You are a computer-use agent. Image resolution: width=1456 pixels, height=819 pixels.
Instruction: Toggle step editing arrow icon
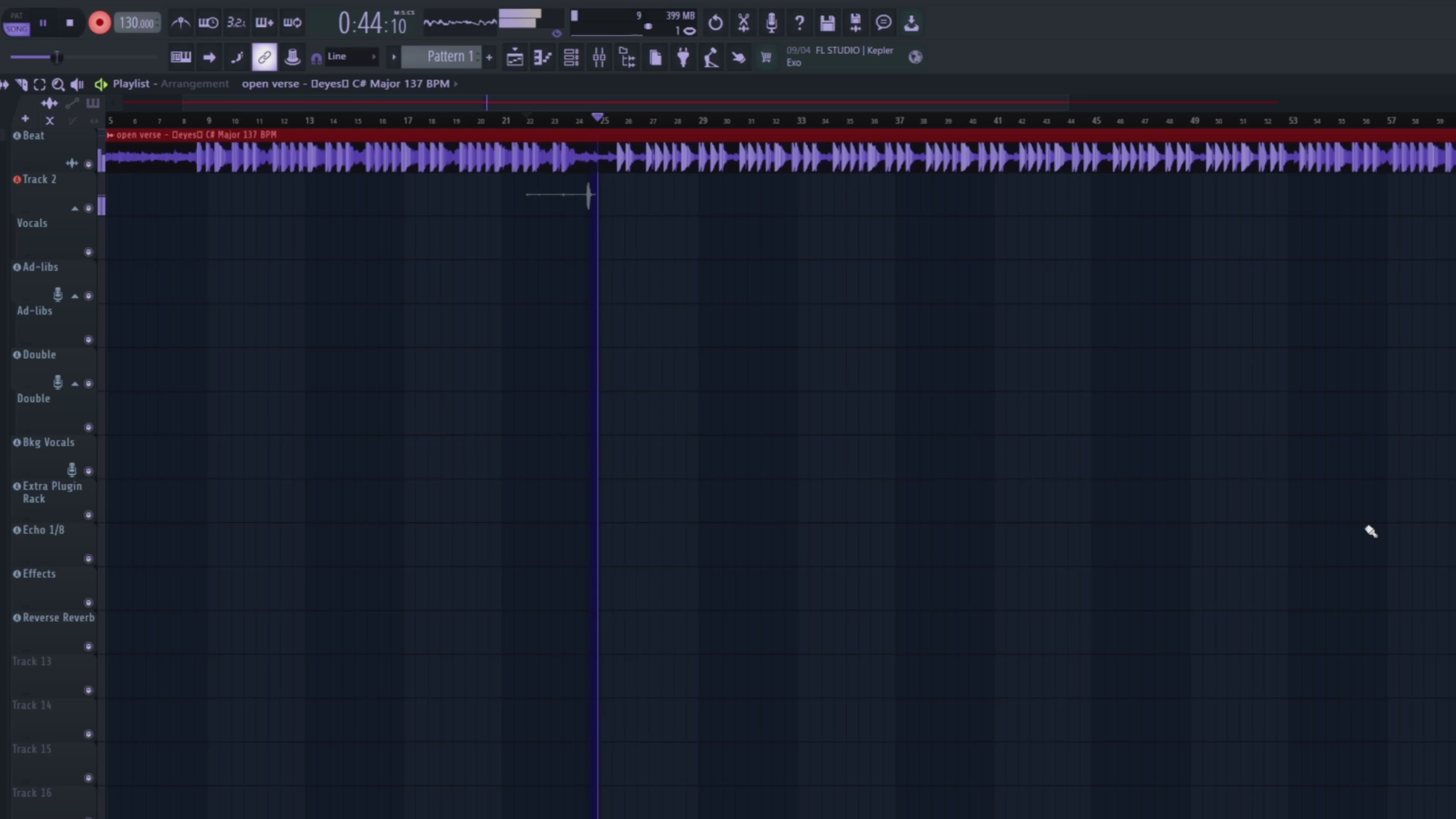point(209,57)
